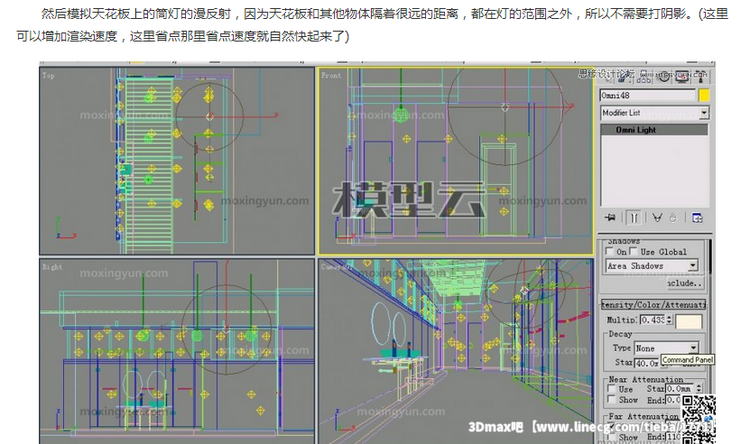Click the Right viewport label
The width and height of the screenshot is (750, 444).
coord(52,267)
